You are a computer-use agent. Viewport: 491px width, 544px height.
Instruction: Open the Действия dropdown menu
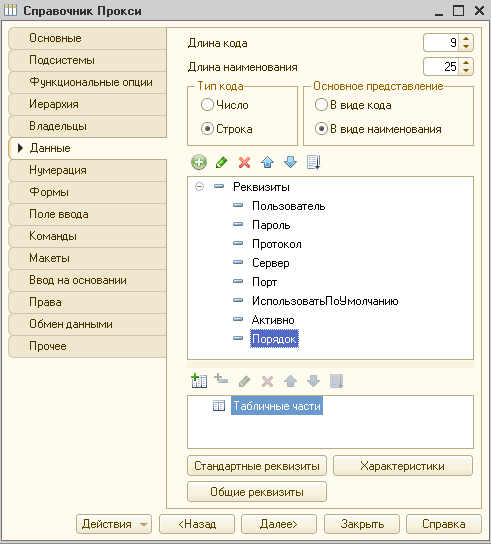[x=114, y=524]
